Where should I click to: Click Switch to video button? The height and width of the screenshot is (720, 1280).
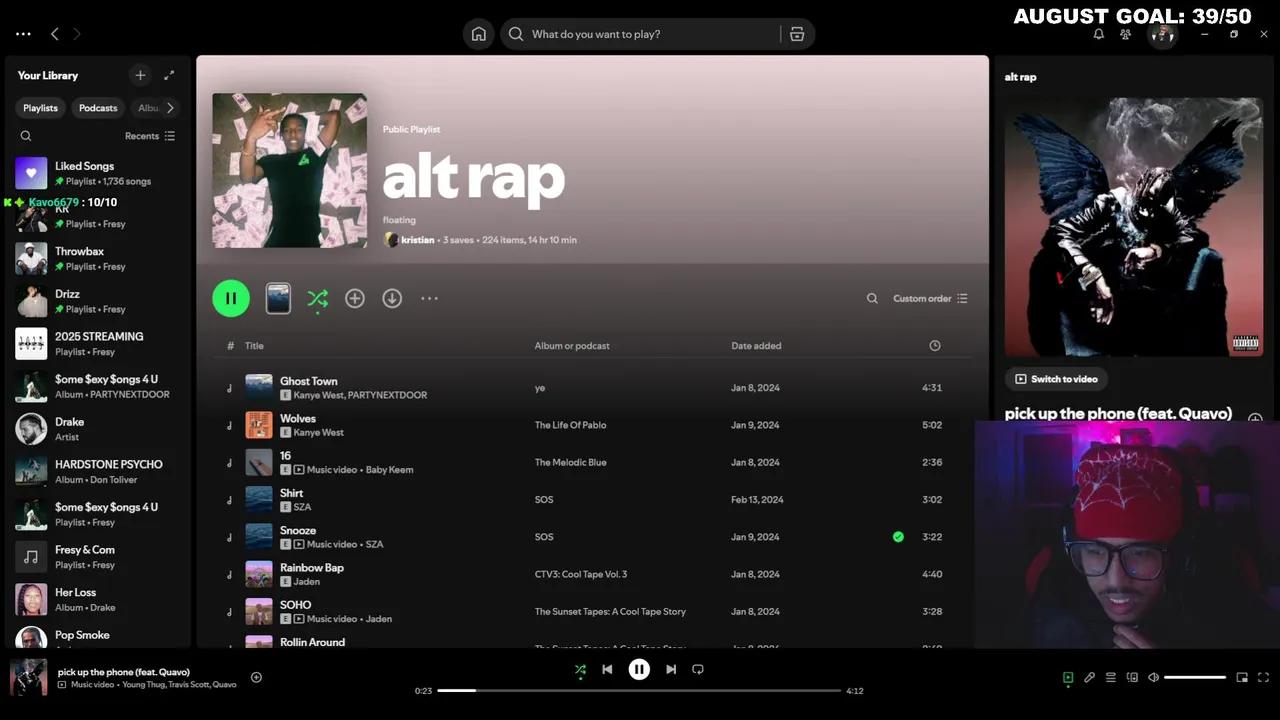pos(1056,379)
